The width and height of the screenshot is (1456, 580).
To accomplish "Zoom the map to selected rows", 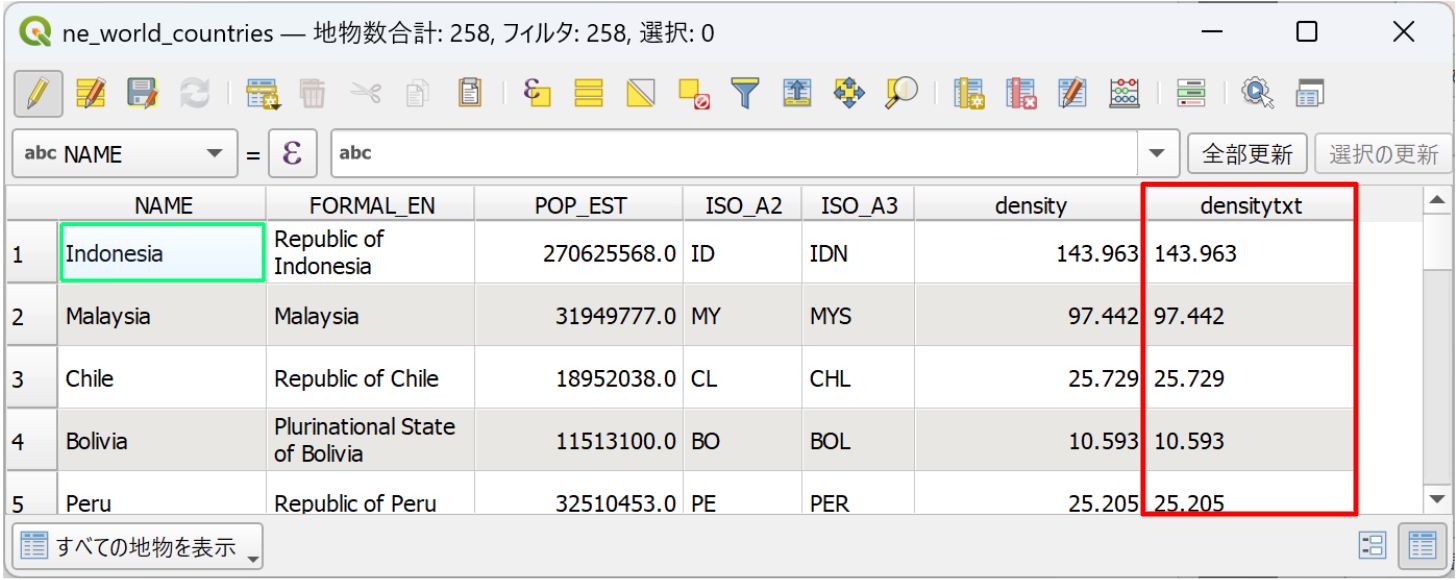I will pos(901,94).
